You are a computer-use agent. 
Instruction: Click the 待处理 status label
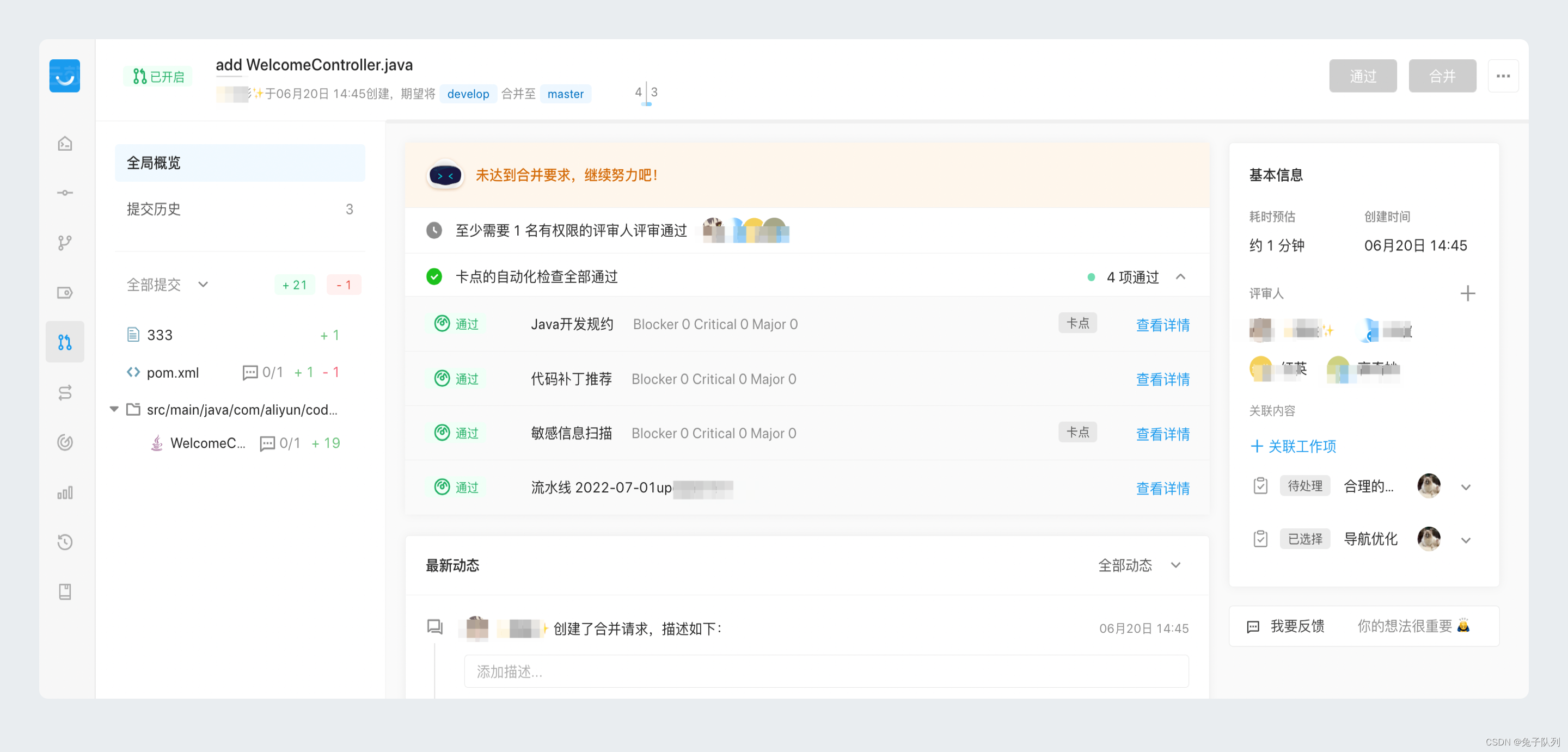(x=1304, y=485)
